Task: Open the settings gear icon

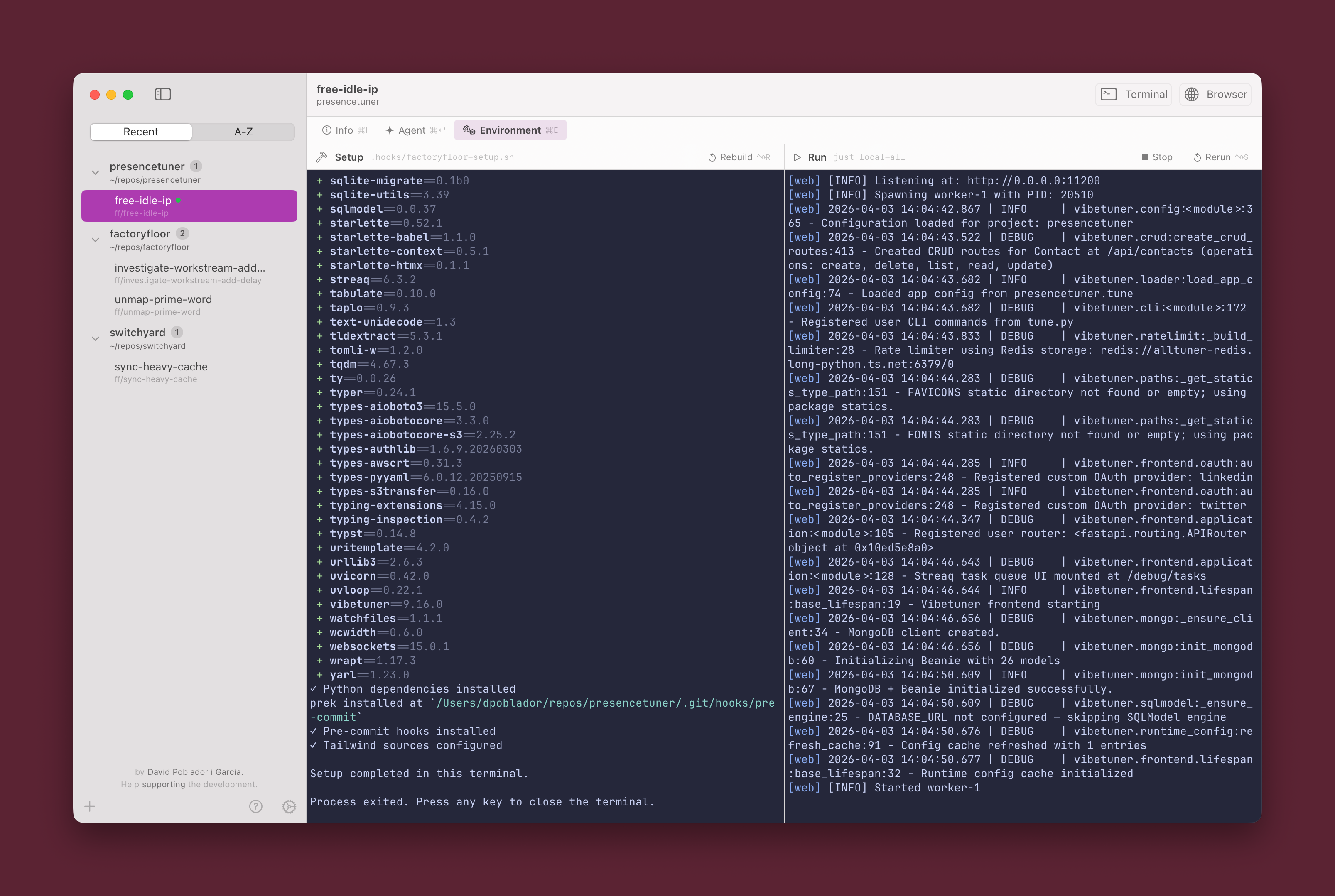Action: [289, 806]
